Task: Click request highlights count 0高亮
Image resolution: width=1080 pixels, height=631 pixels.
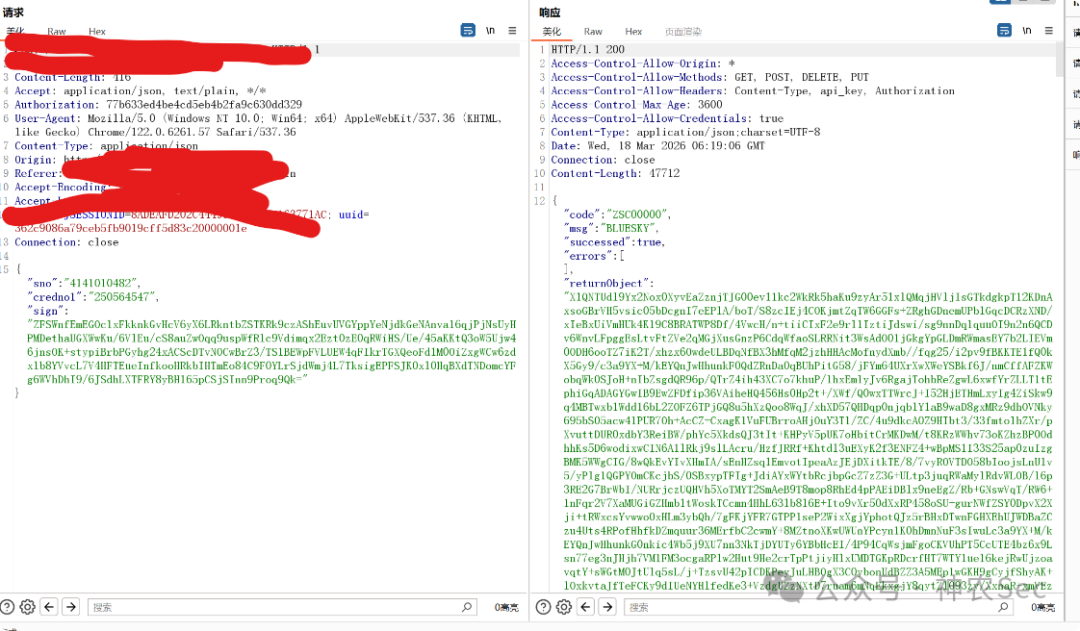Action: coord(506,608)
